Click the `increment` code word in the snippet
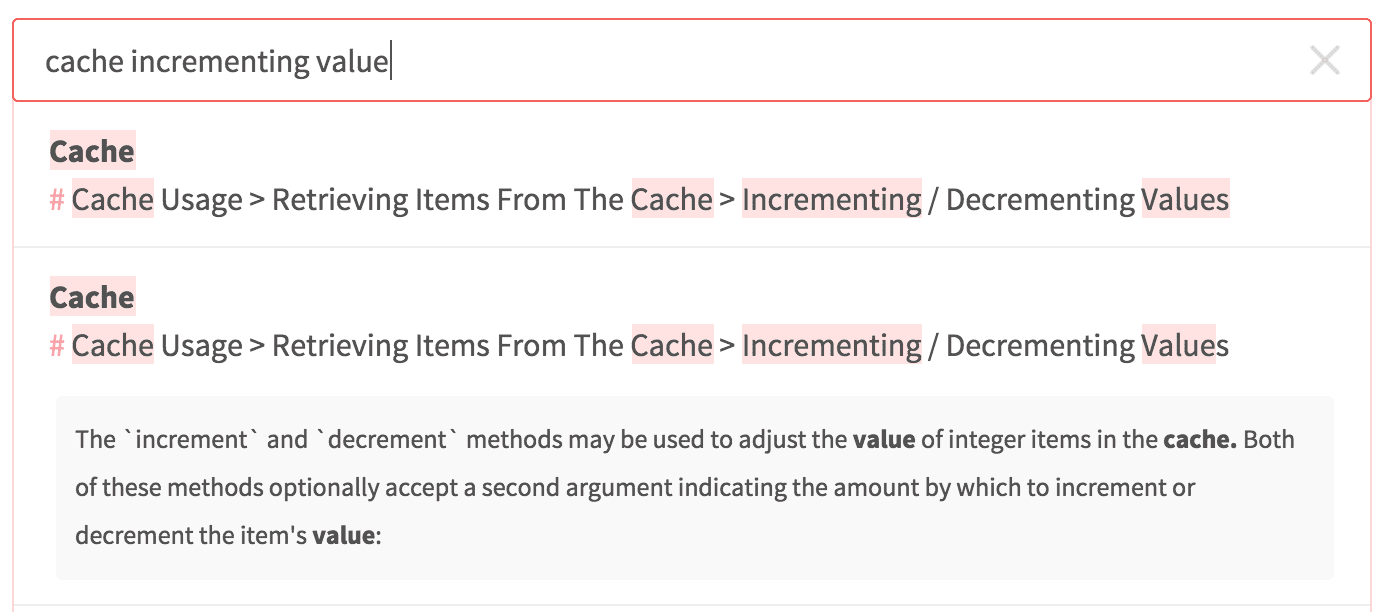Screen dimensions: 1384x612 click(x=190, y=440)
